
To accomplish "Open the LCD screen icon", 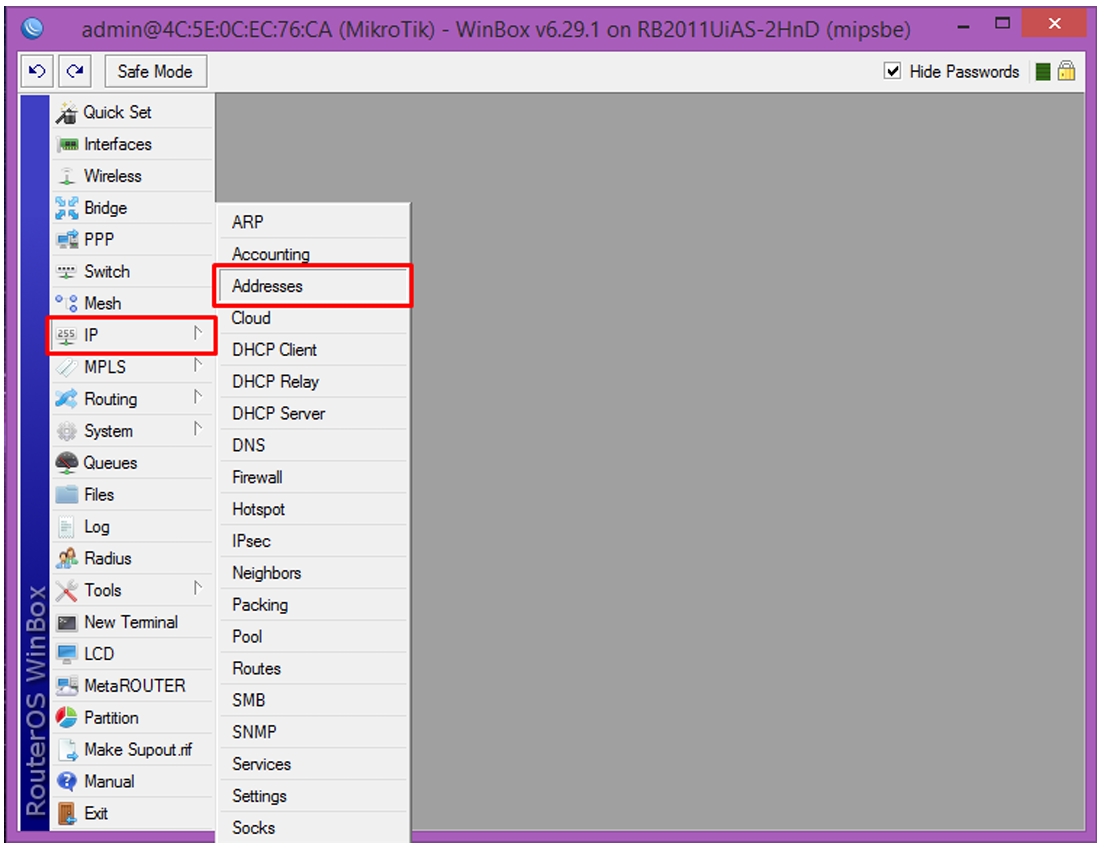I will point(67,654).
